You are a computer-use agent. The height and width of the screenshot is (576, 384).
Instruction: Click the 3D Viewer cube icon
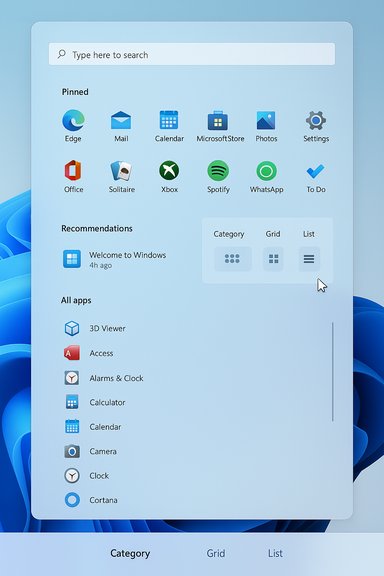[72, 328]
